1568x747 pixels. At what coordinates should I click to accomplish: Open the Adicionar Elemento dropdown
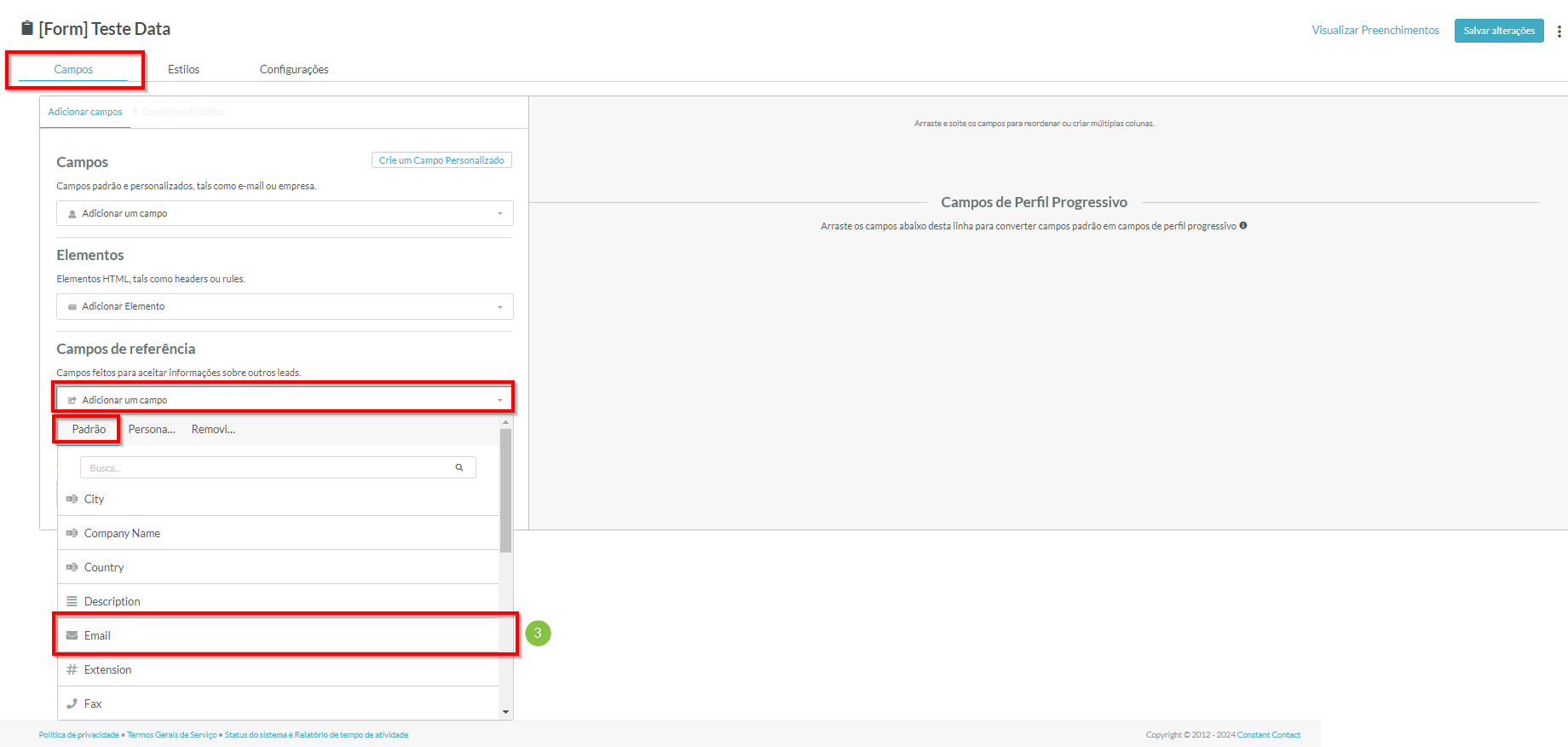click(285, 306)
